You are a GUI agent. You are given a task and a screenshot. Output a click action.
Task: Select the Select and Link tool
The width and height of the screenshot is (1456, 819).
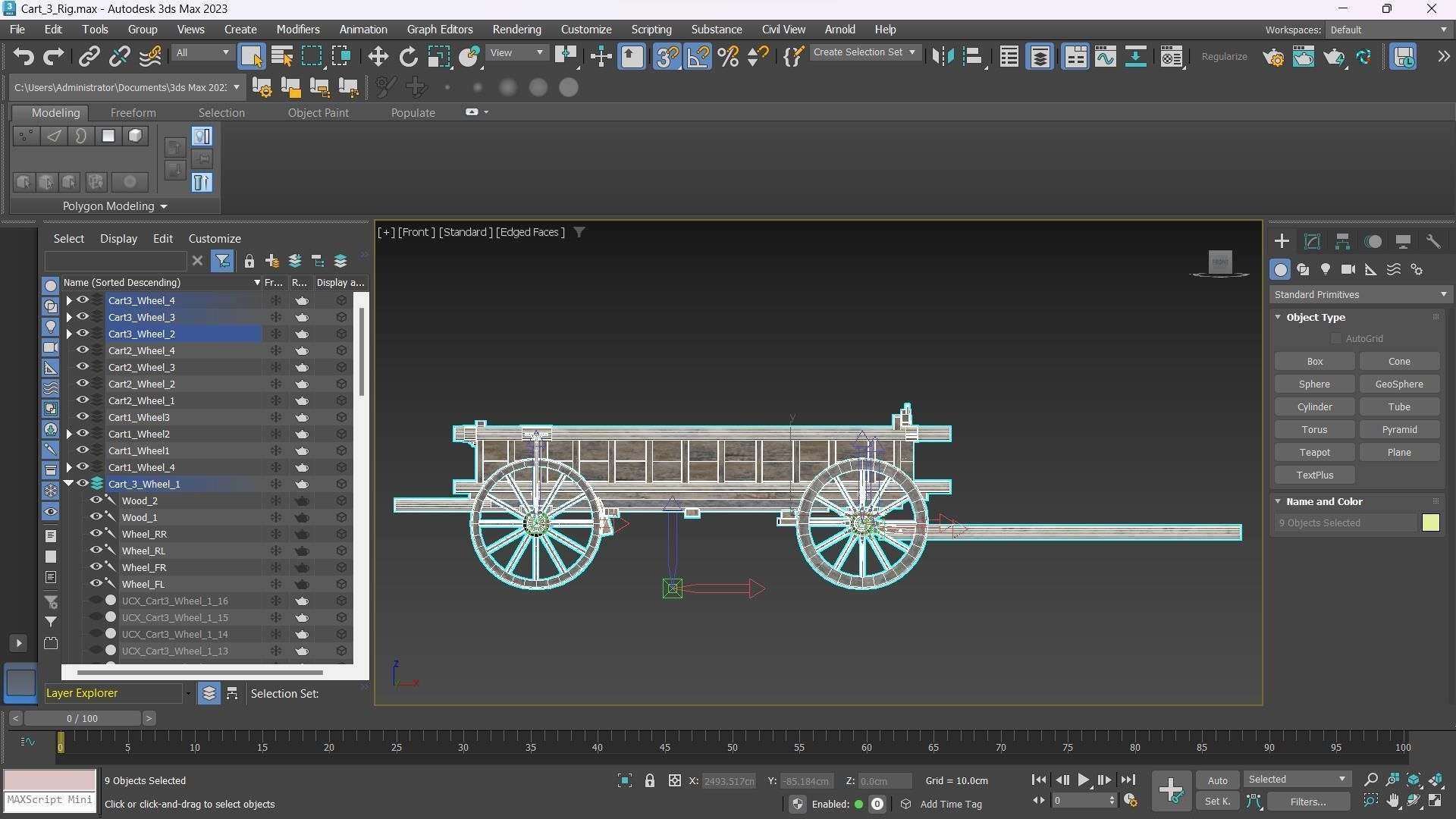89,57
